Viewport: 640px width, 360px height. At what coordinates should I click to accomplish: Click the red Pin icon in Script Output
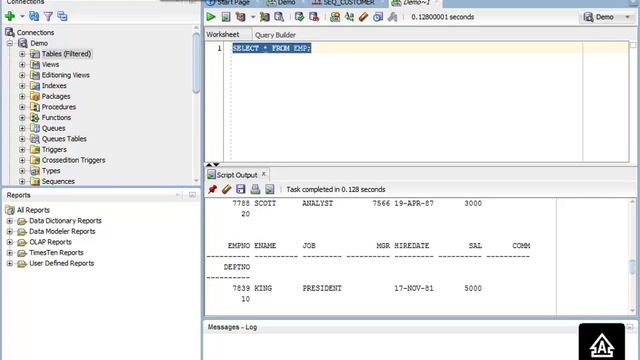pyautogui.click(x=212, y=189)
